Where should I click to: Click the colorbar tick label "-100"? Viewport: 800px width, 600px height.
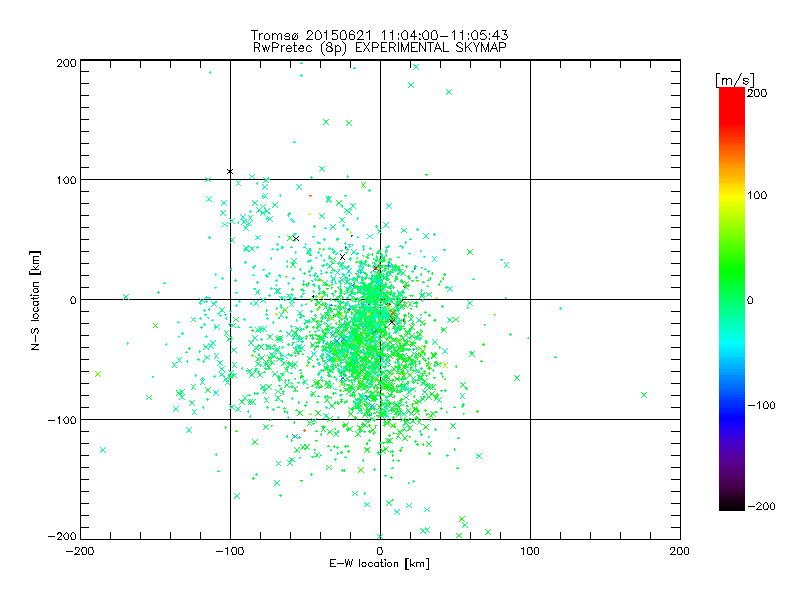coord(761,405)
